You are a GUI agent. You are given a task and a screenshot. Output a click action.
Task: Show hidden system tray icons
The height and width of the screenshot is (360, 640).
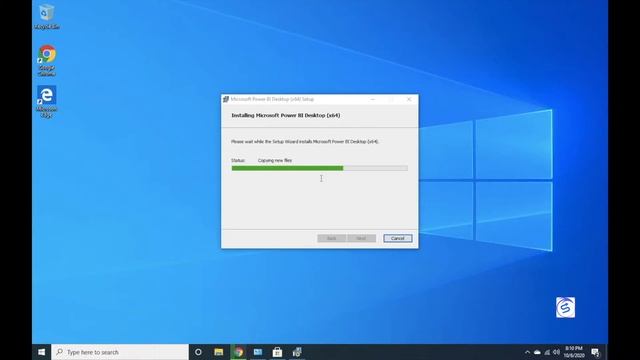(527, 352)
